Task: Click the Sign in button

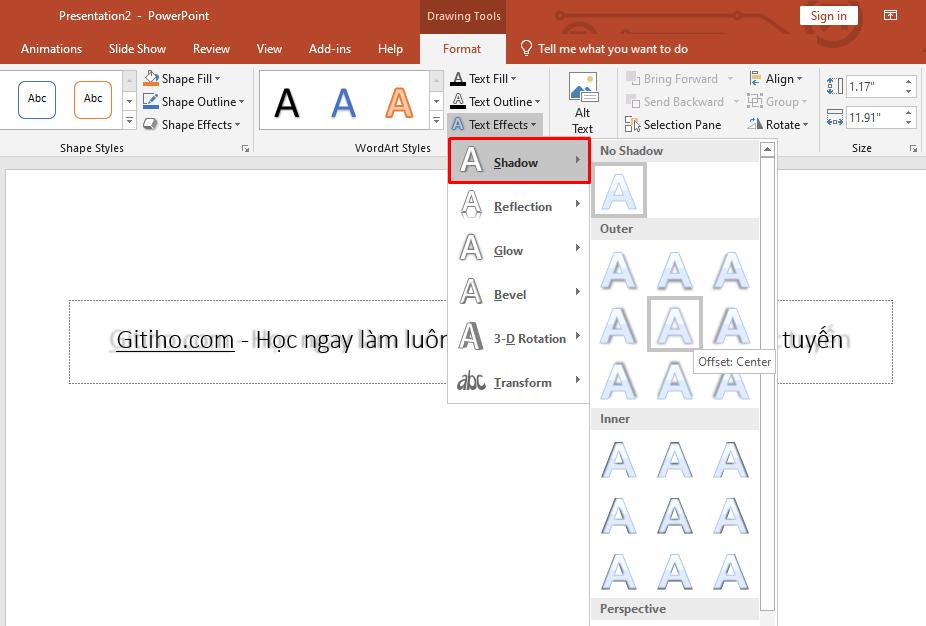Action: 828,15
